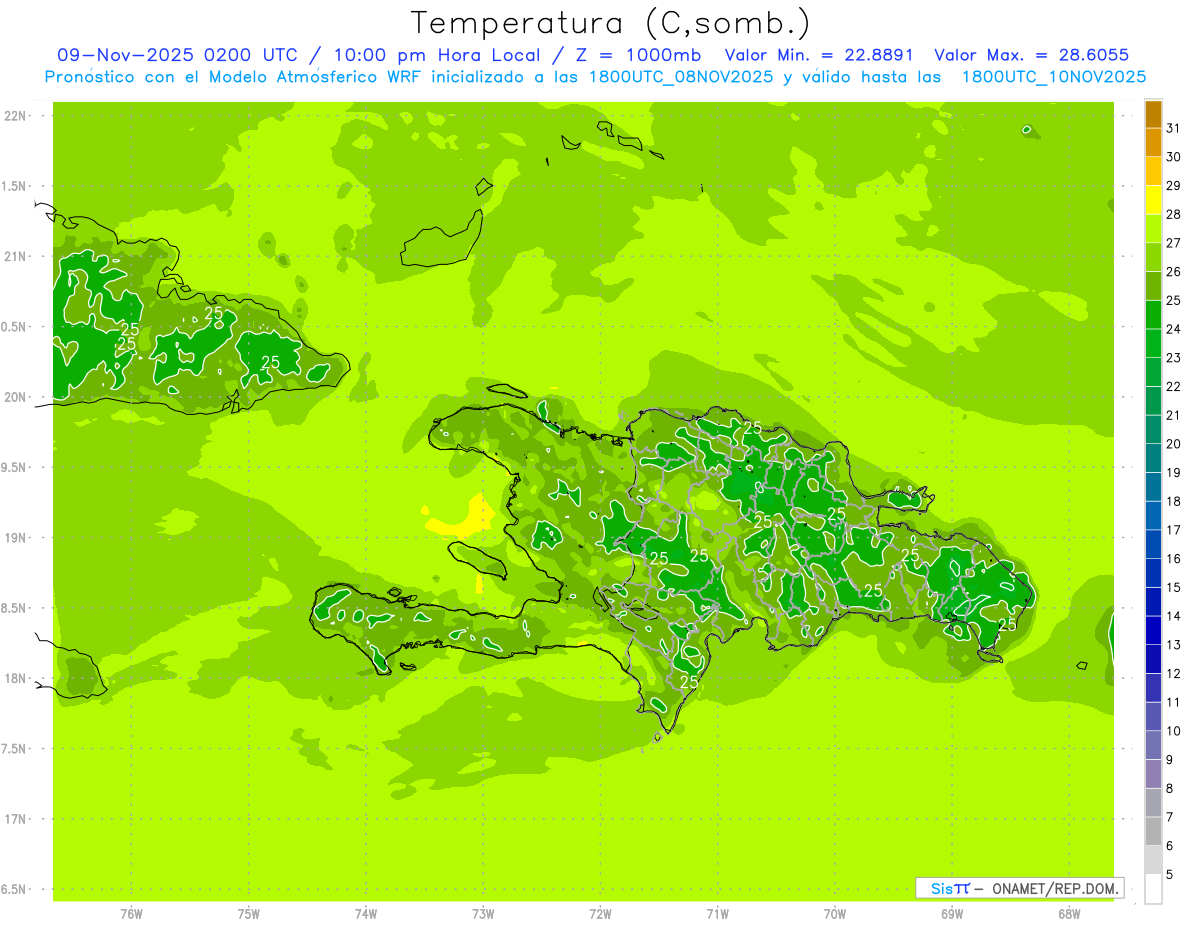Select the Valor Max. = 28.6055 text
This screenshot has height=927, width=1200.
click(1031, 55)
